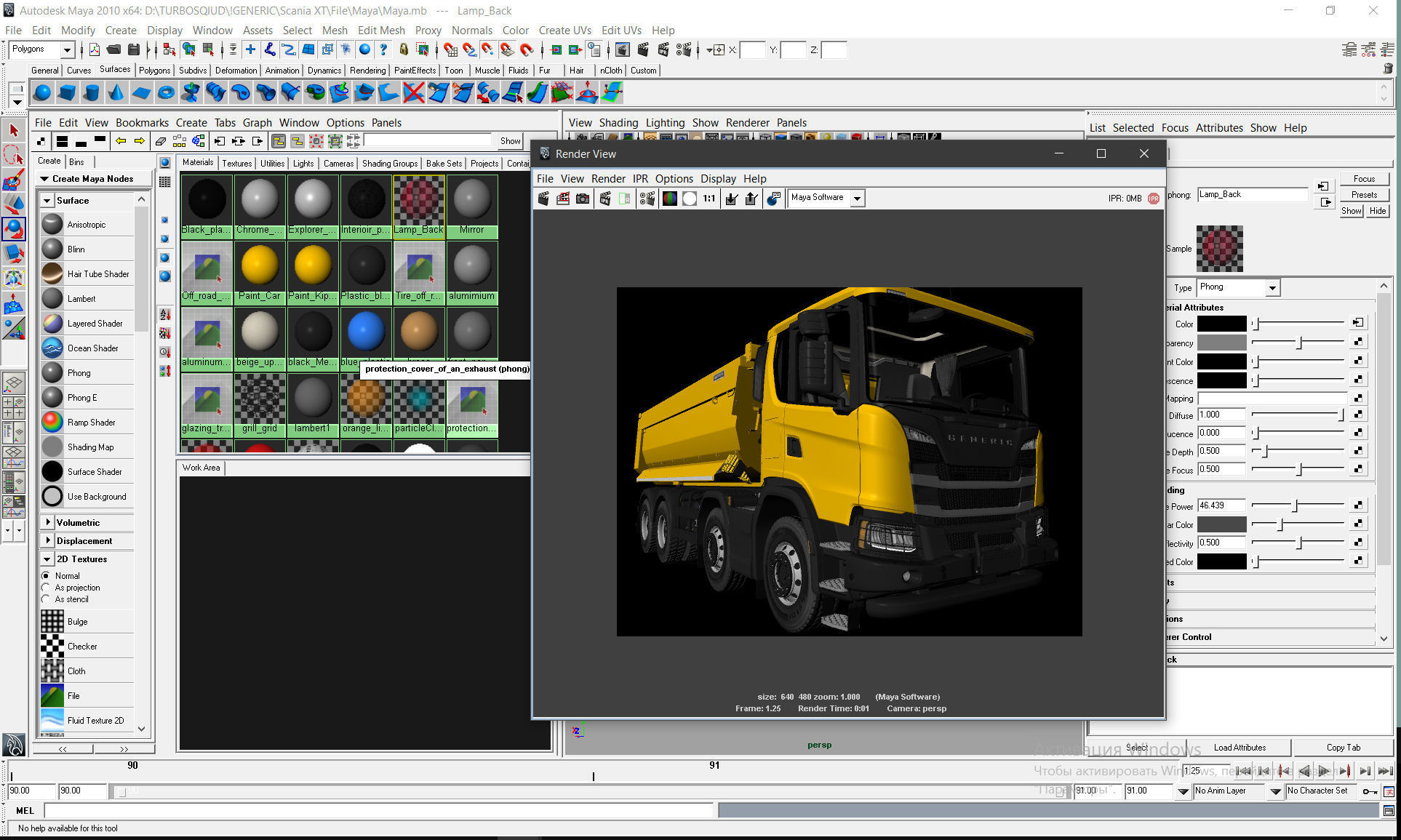Expand the Displacement section
1401x840 pixels.
[47, 540]
